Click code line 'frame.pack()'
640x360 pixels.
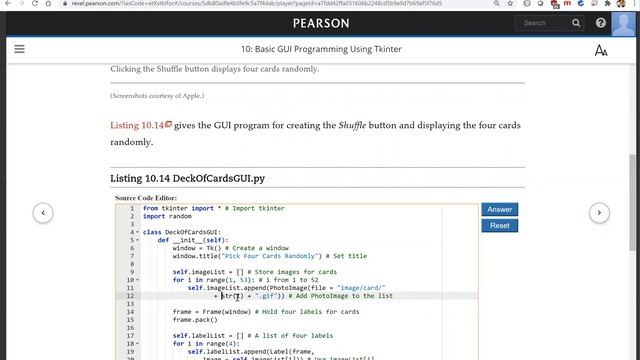click(x=195, y=320)
